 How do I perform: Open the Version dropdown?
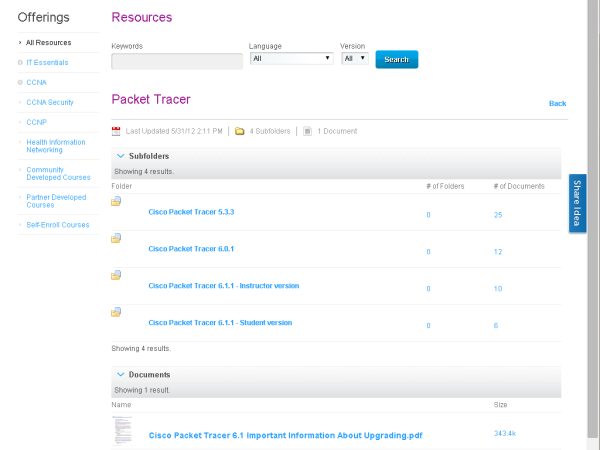(355, 58)
